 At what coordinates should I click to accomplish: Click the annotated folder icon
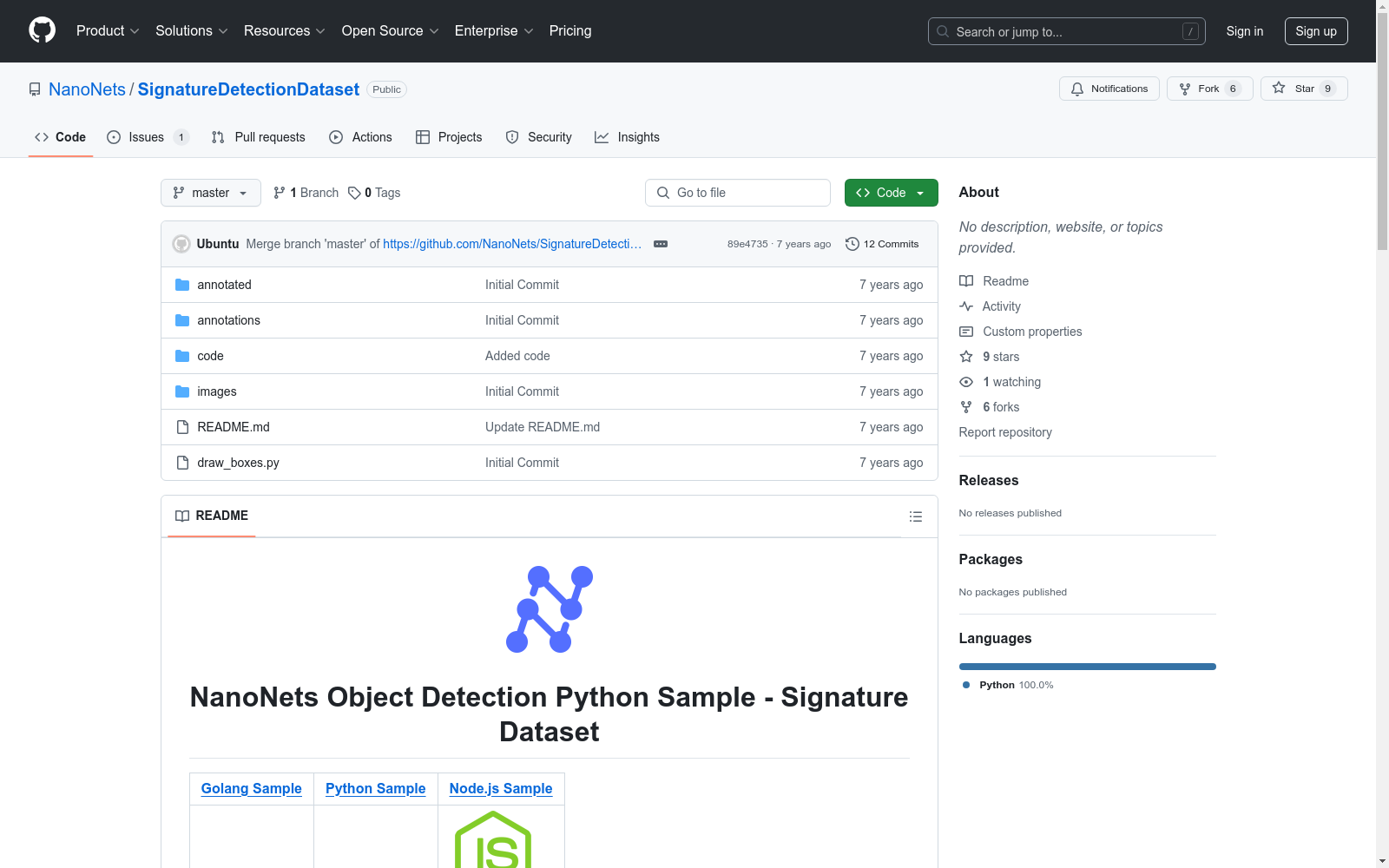click(x=182, y=285)
